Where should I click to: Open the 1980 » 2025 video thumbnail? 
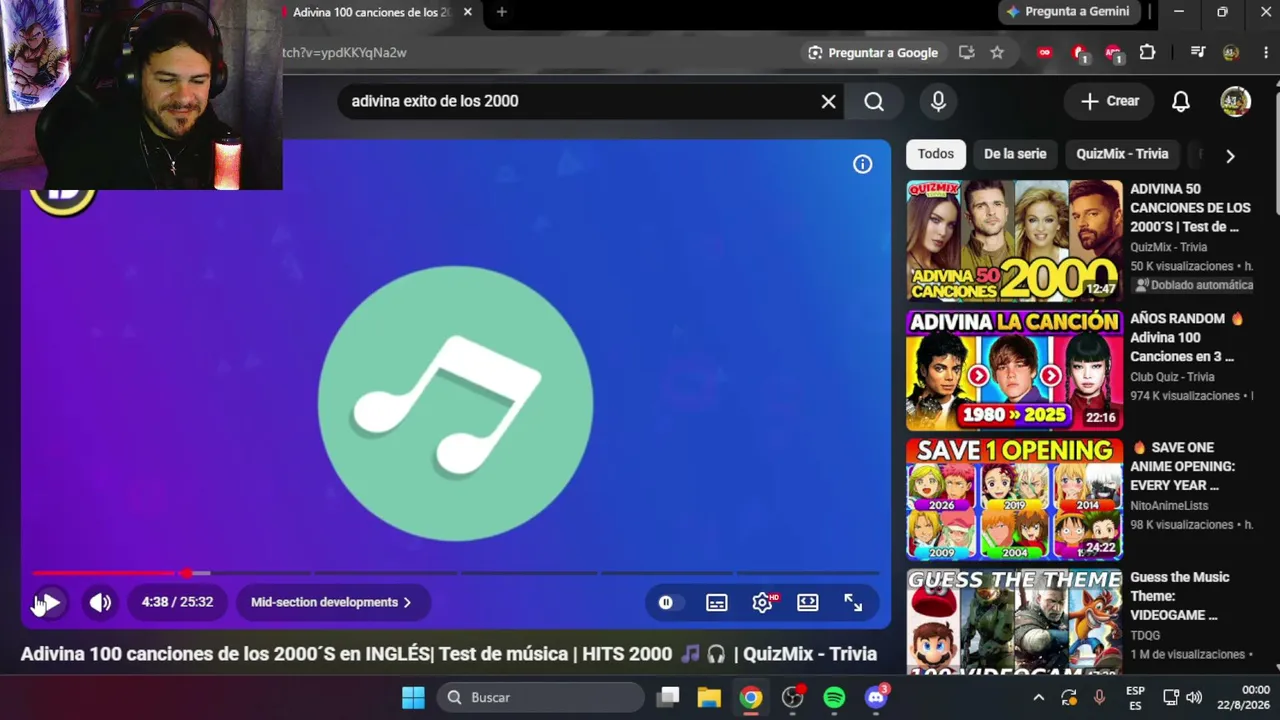pyautogui.click(x=1014, y=370)
